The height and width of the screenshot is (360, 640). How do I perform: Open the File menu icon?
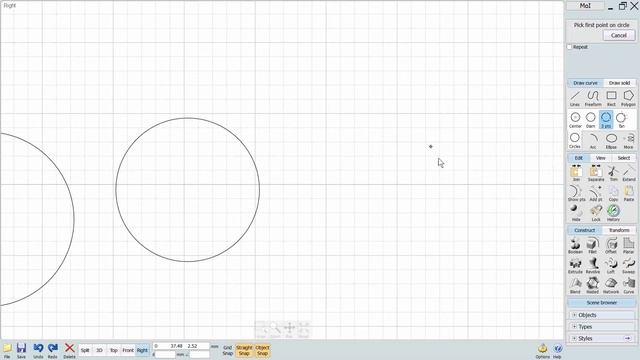7,350
